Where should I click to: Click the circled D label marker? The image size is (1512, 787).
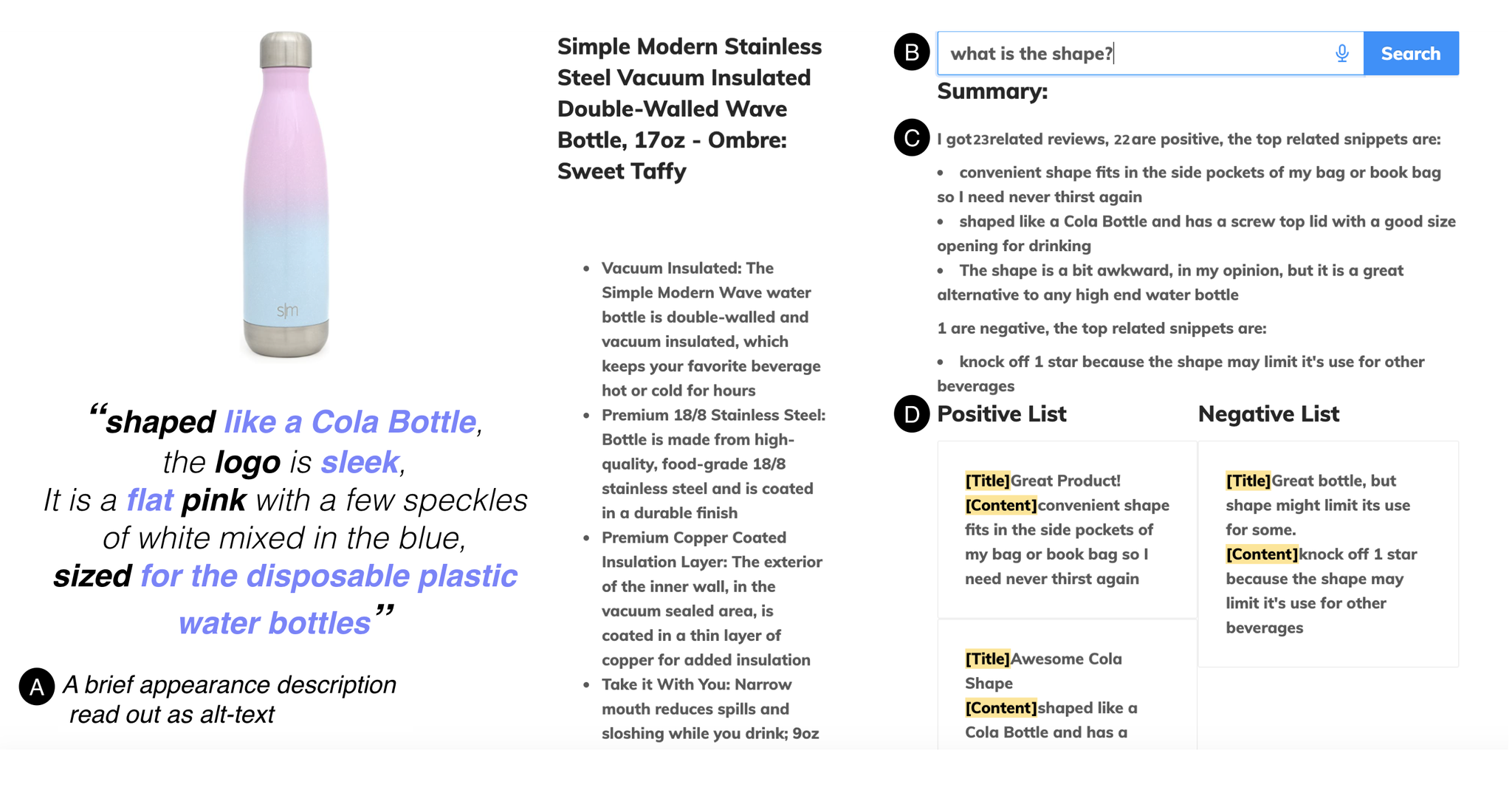click(912, 413)
